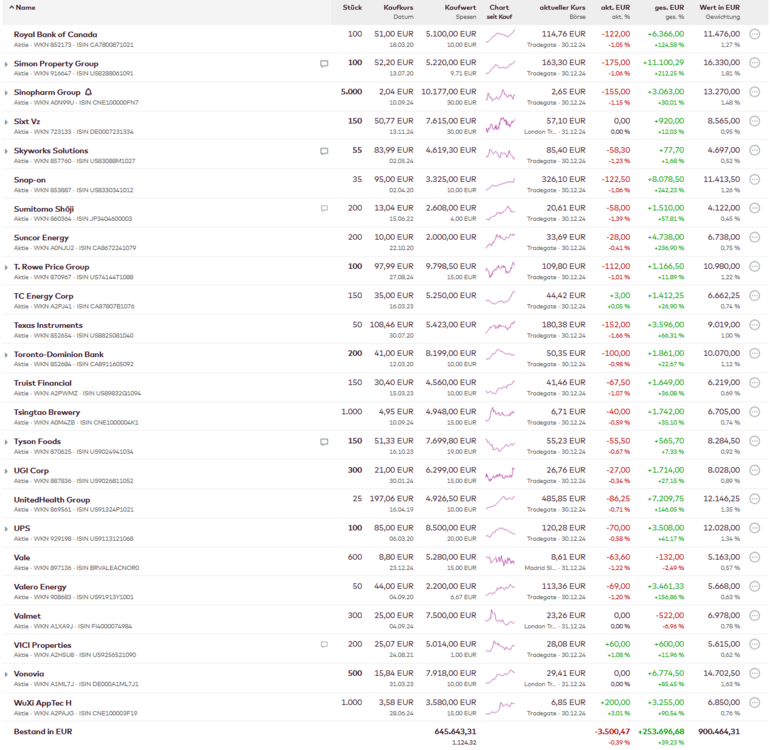The width and height of the screenshot is (772, 750).
Task: Sort by the ges. EUR column header
Action: pos(669,7)
